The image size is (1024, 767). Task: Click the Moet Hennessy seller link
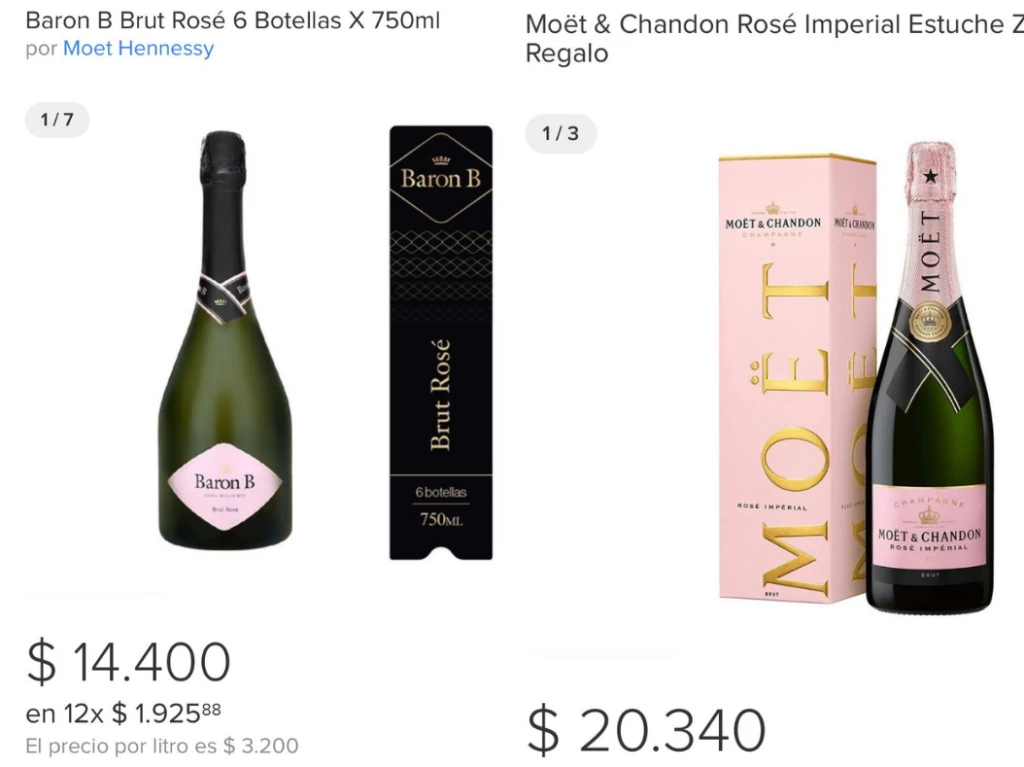pos(138,48)
